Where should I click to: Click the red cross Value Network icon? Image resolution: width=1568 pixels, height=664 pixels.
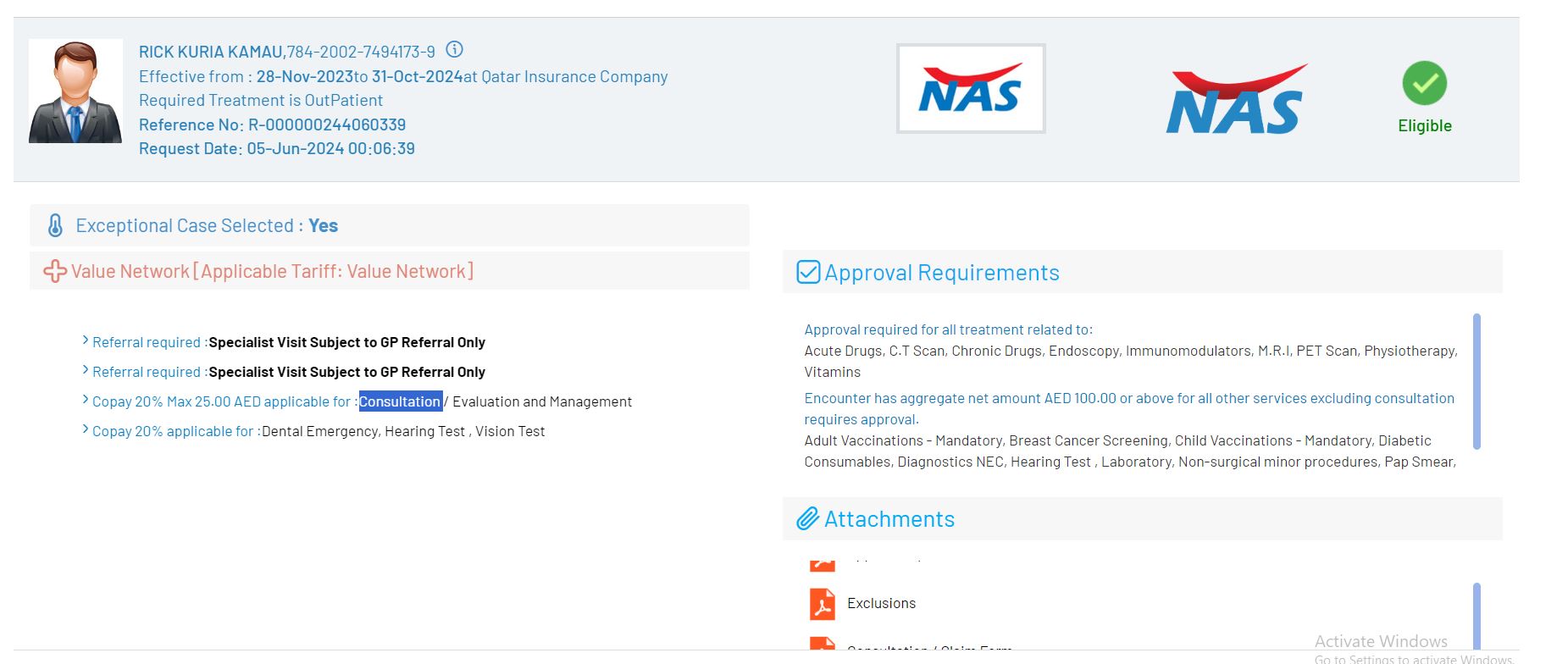click(x=55, y=272)
